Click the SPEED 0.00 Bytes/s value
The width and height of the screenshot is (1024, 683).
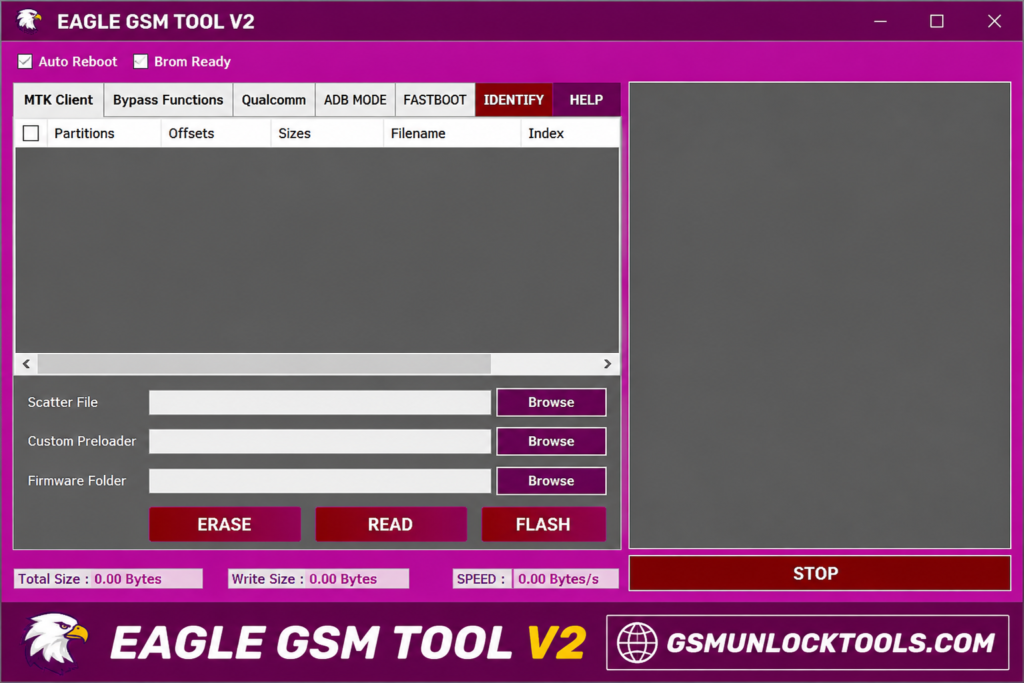(x=566, y=579)
